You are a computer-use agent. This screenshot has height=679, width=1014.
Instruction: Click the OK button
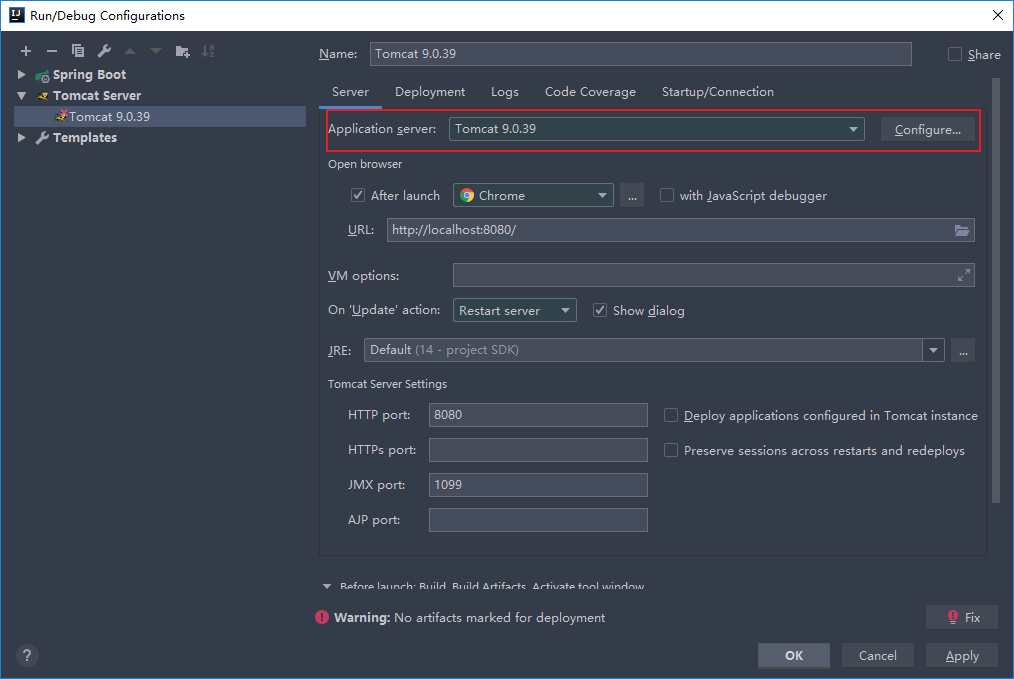click(794, 656)
